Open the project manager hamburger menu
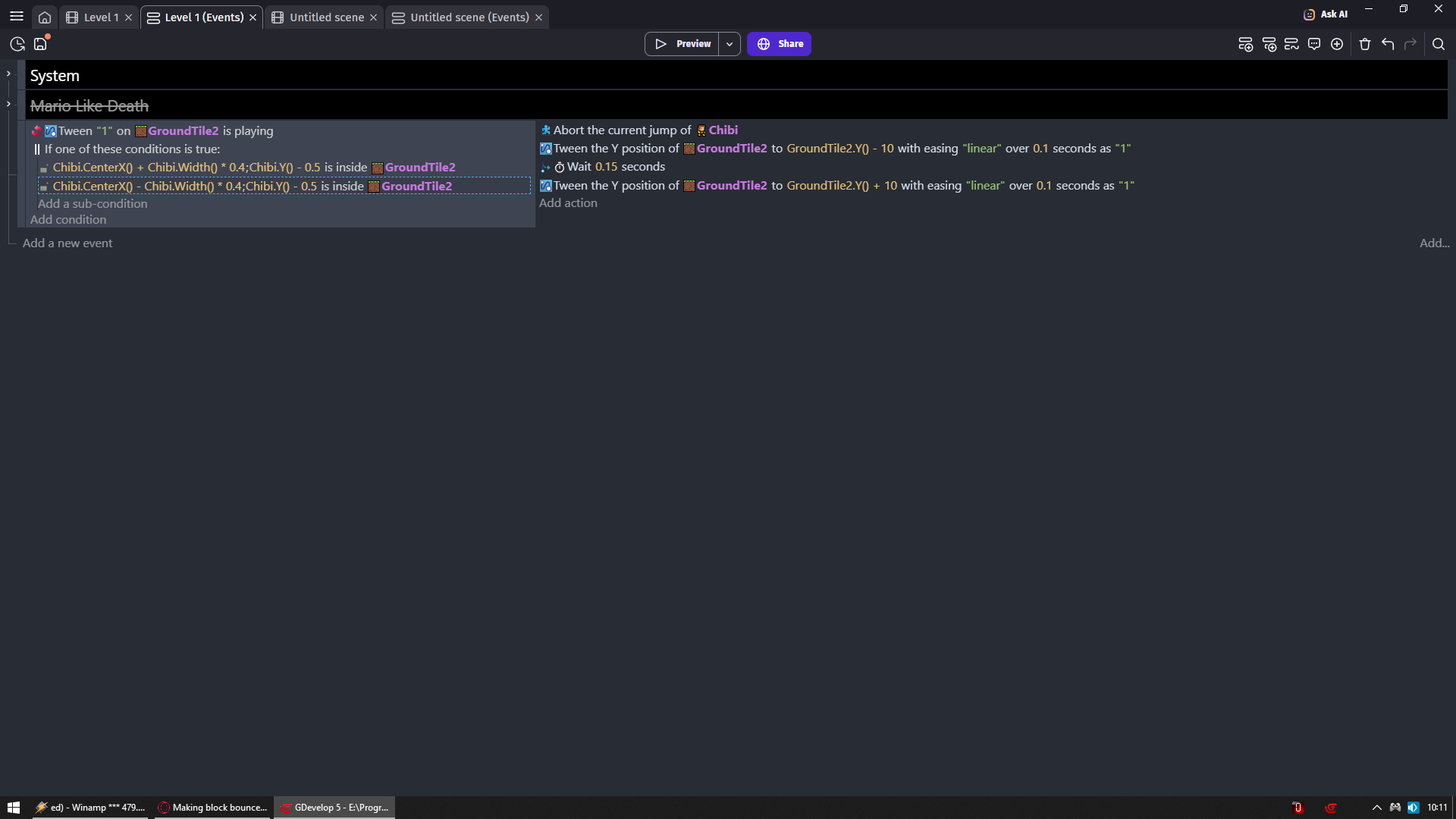The image size is (1456, 819). (17, 16)
